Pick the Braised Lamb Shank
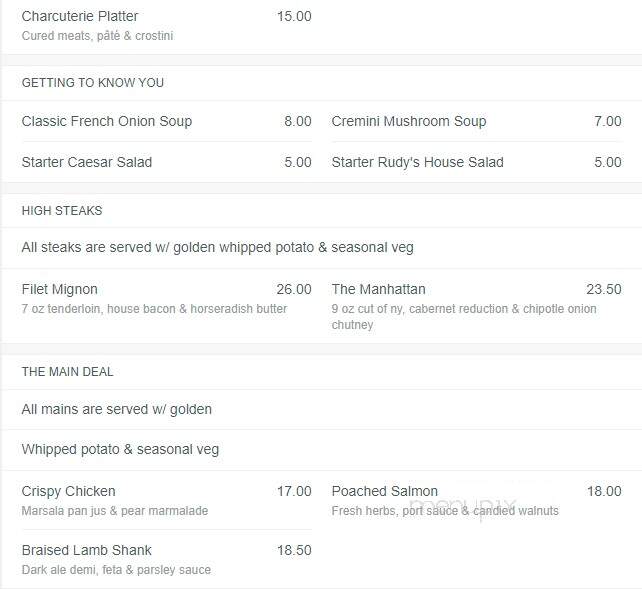Image resolution: width=642 pixels, height=589 pixels. [86, 550]
